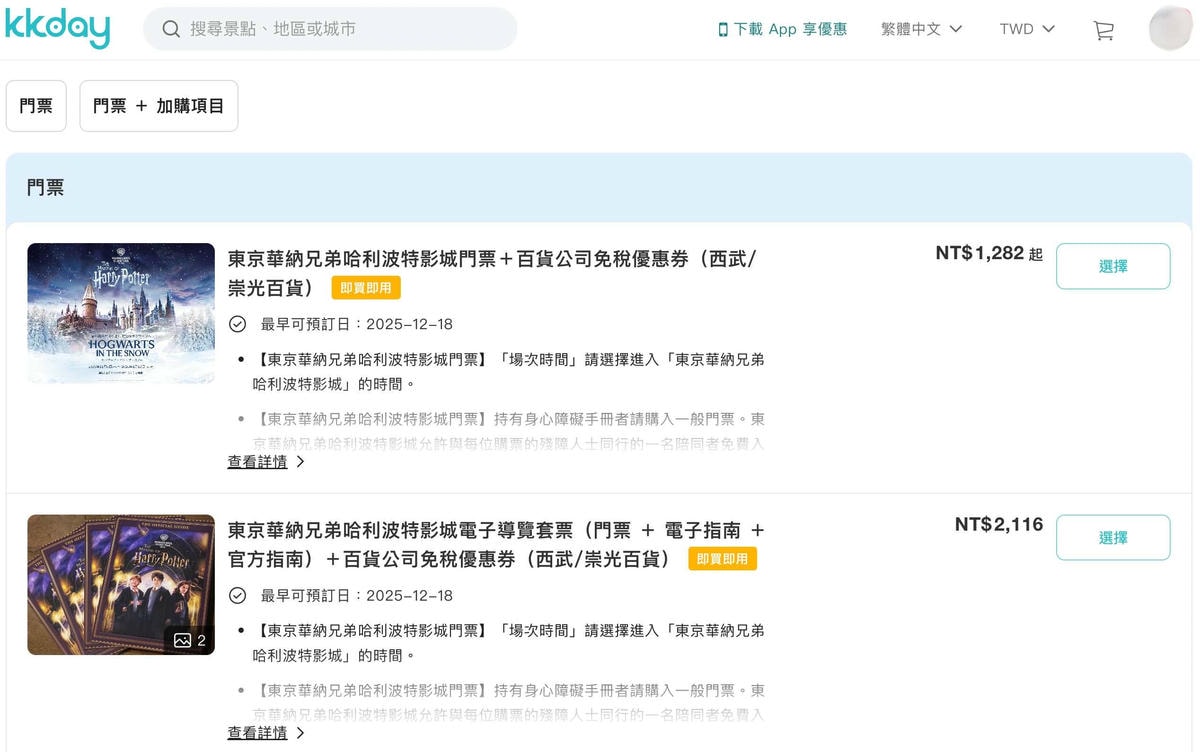Click the search magnifier icon
This screenshot has width=1200, height=752.
tap(171, 29)
